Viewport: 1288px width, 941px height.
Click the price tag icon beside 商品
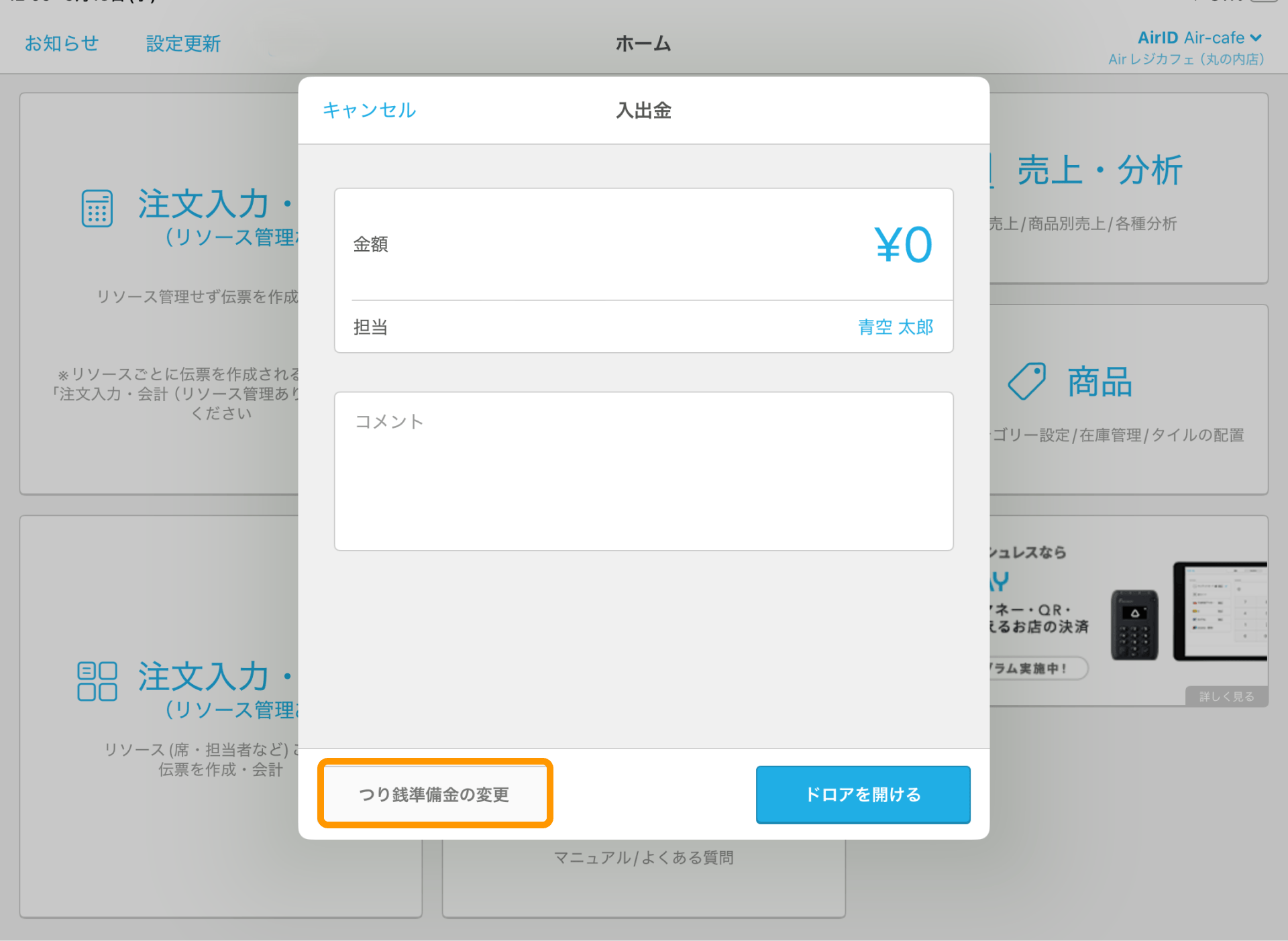click(1026, 382)
